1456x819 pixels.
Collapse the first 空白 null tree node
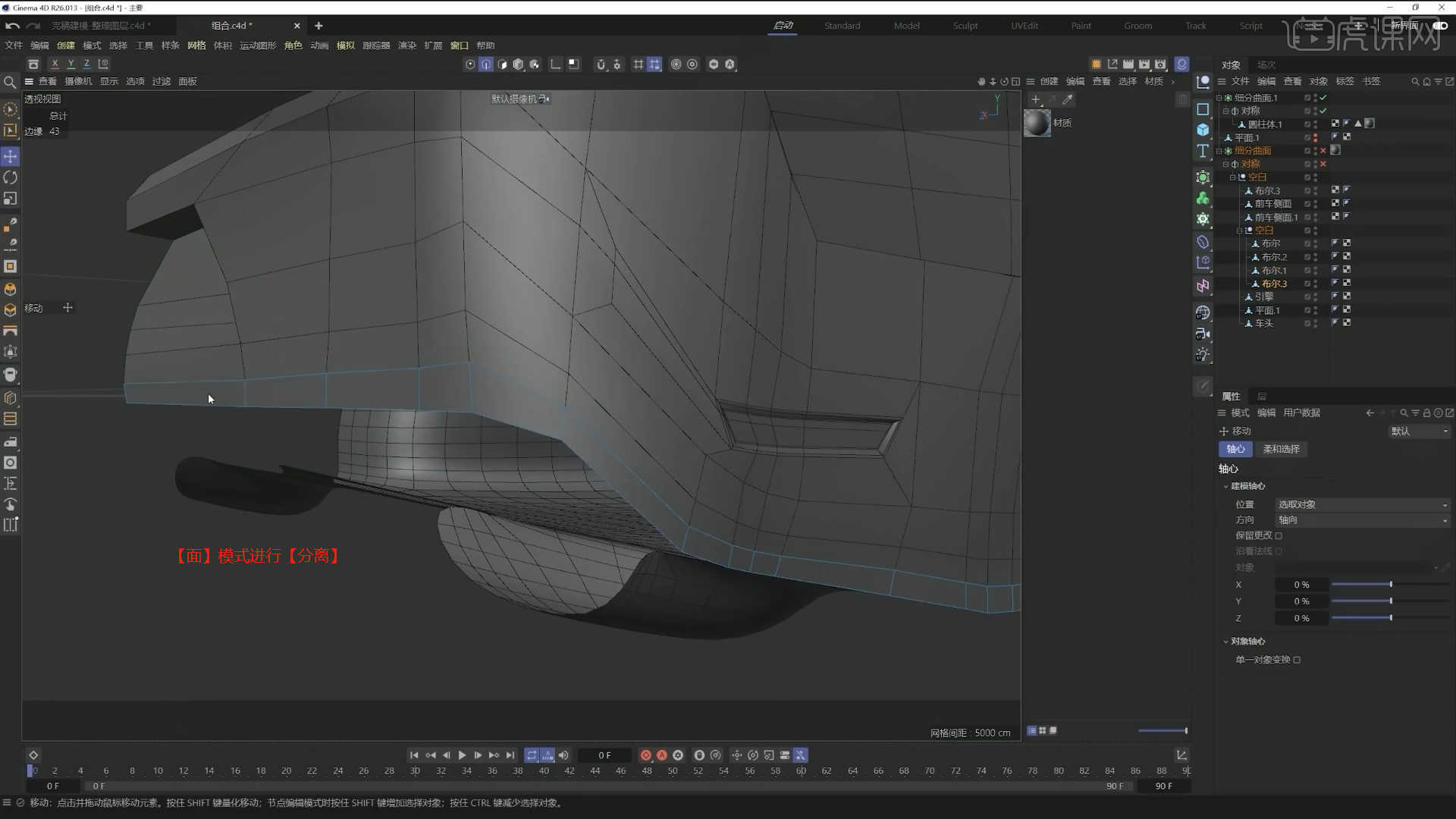click(x=1232, y=177)
